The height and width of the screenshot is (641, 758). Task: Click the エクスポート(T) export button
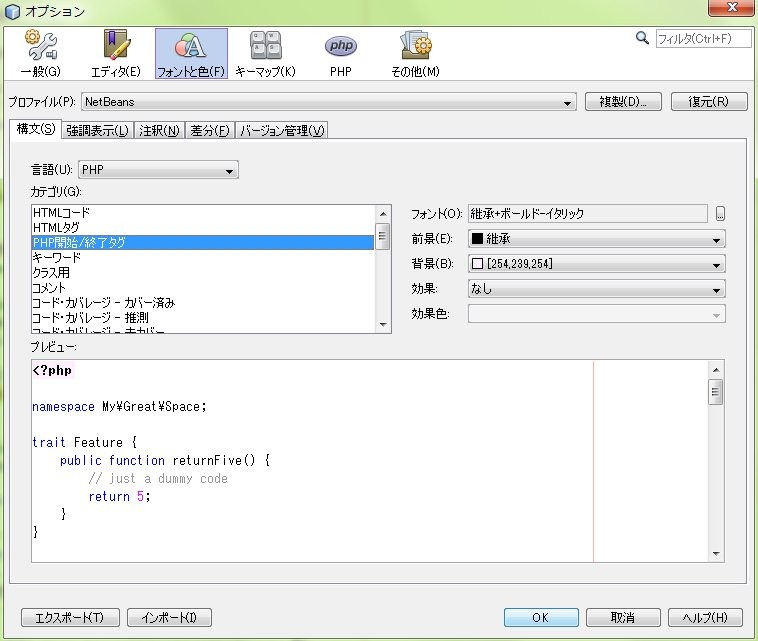tap(70, 617)
